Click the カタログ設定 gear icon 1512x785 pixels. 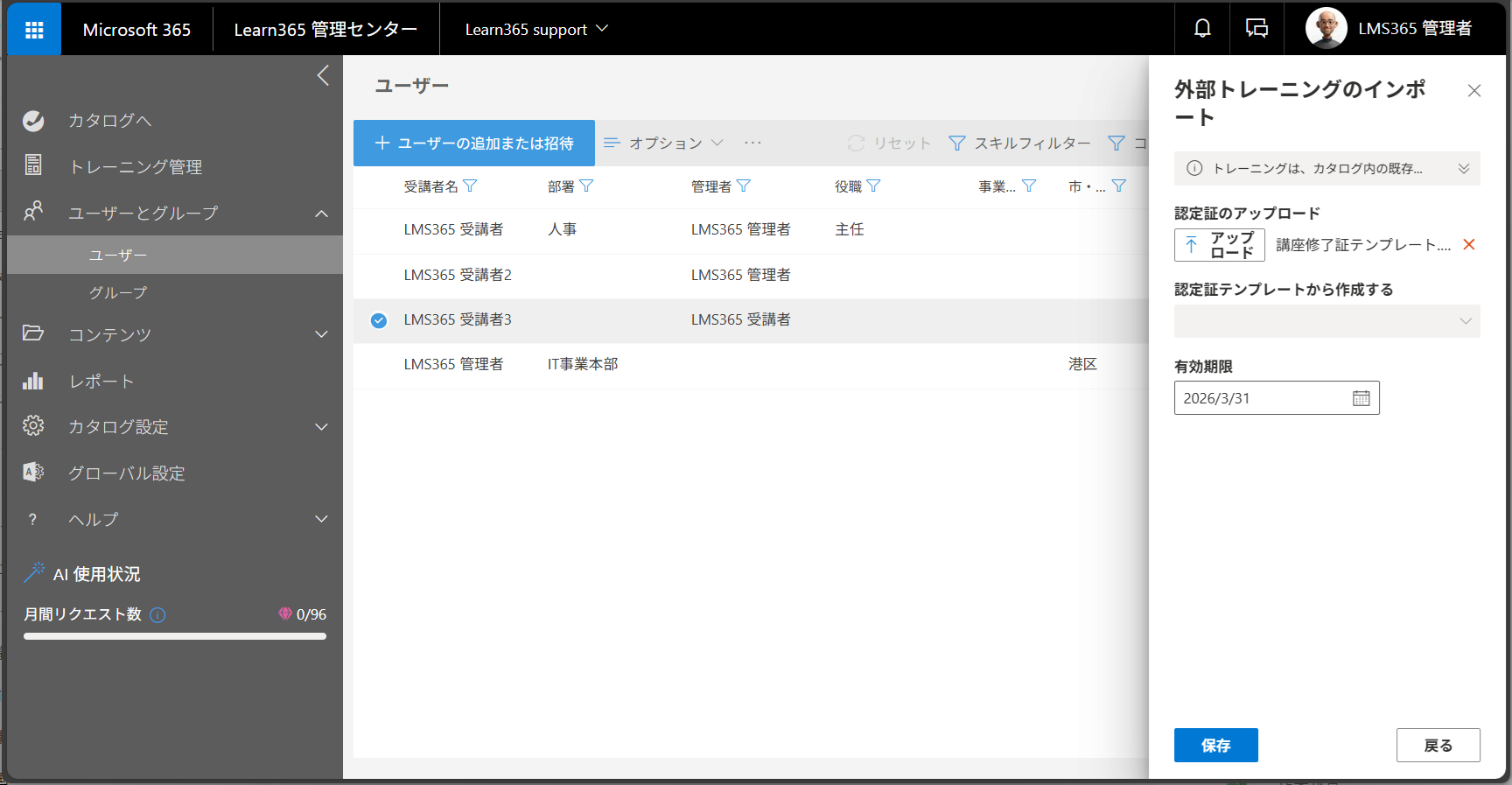pos(33,425)
